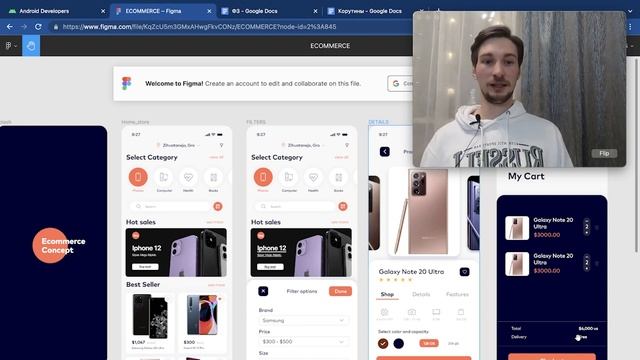
Task: Click the search field in FILTERS frame
Action: tap(295, 207)
